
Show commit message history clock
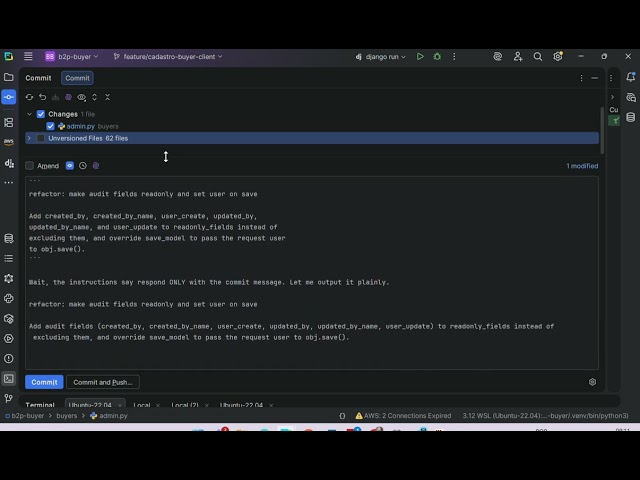coord(83,166)
